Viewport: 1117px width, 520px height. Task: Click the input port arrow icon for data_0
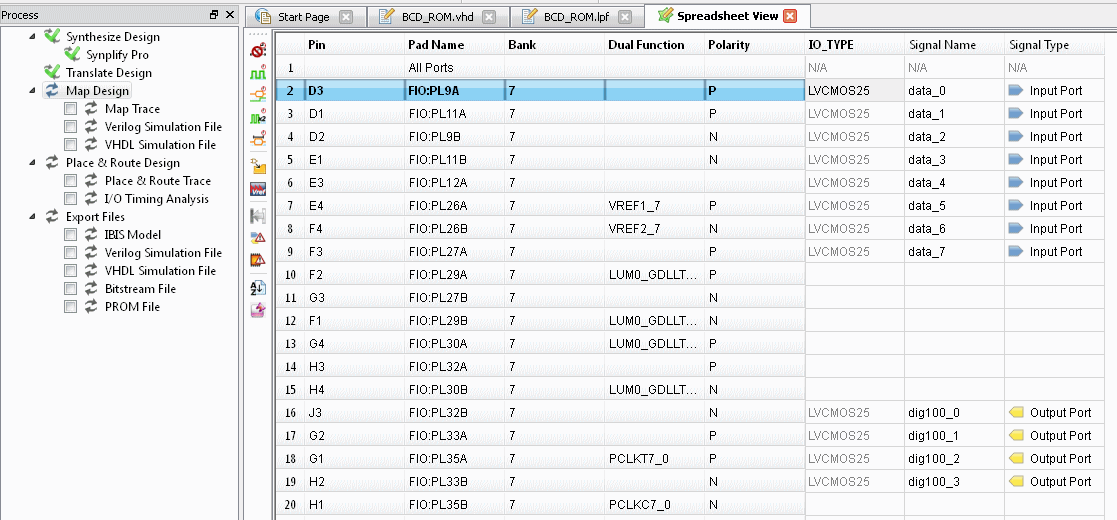(1016, 90)
